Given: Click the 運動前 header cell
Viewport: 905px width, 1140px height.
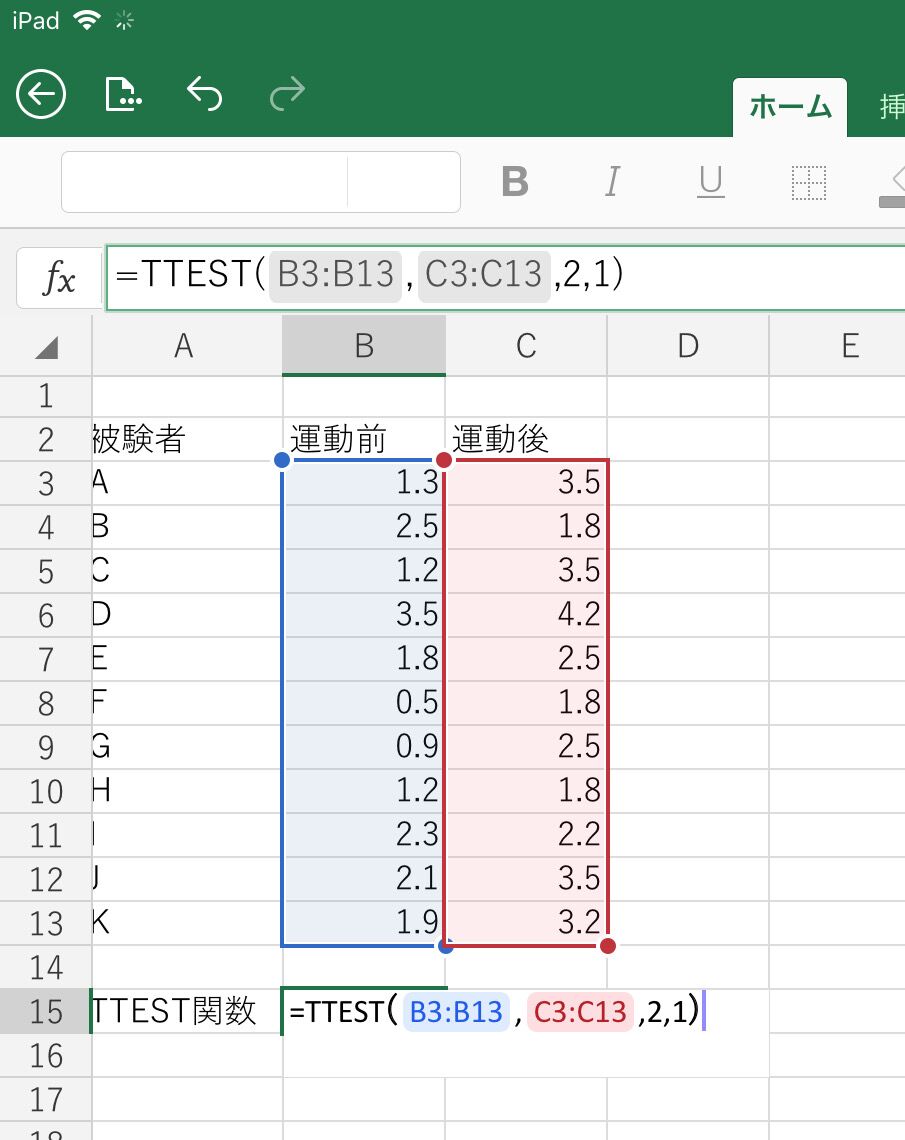Looking at the screenshot, I should (363, 439).
